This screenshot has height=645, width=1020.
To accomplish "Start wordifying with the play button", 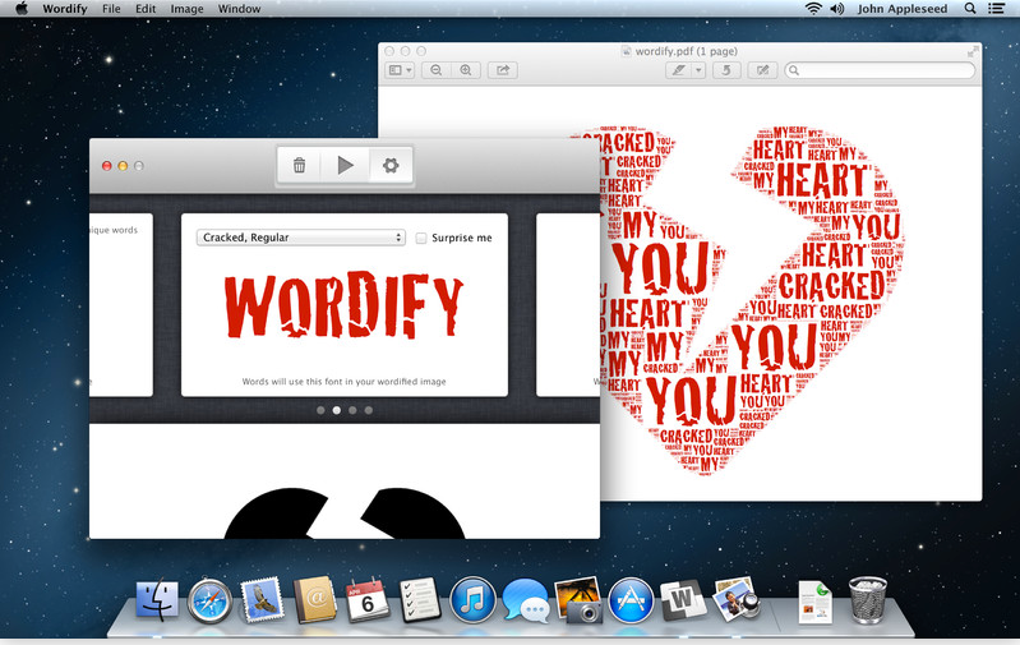I will pos(345,165).
